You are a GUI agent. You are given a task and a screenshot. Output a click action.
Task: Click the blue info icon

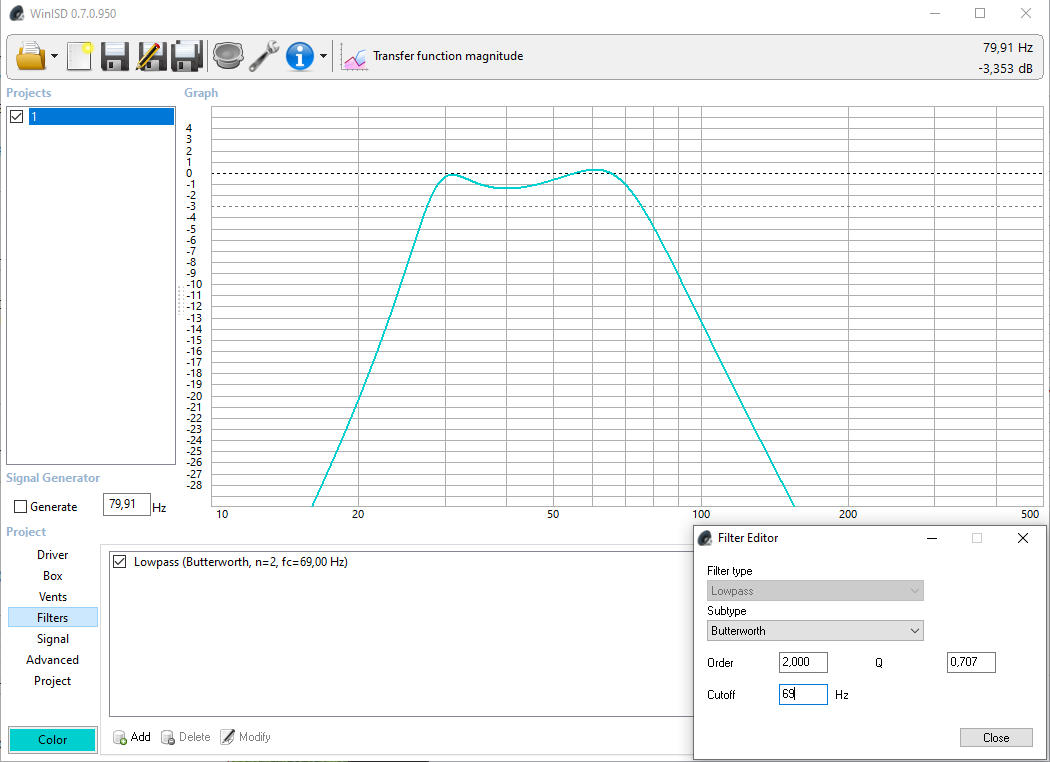point(300,56)
